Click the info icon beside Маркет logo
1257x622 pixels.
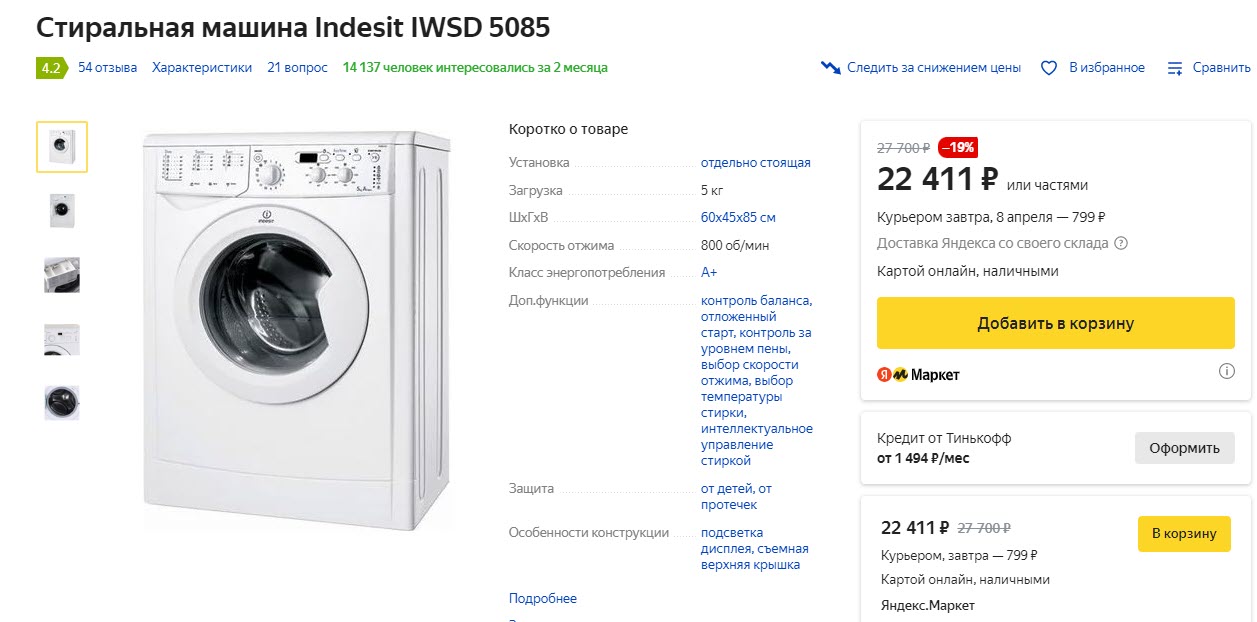[x=1227, y=370]
